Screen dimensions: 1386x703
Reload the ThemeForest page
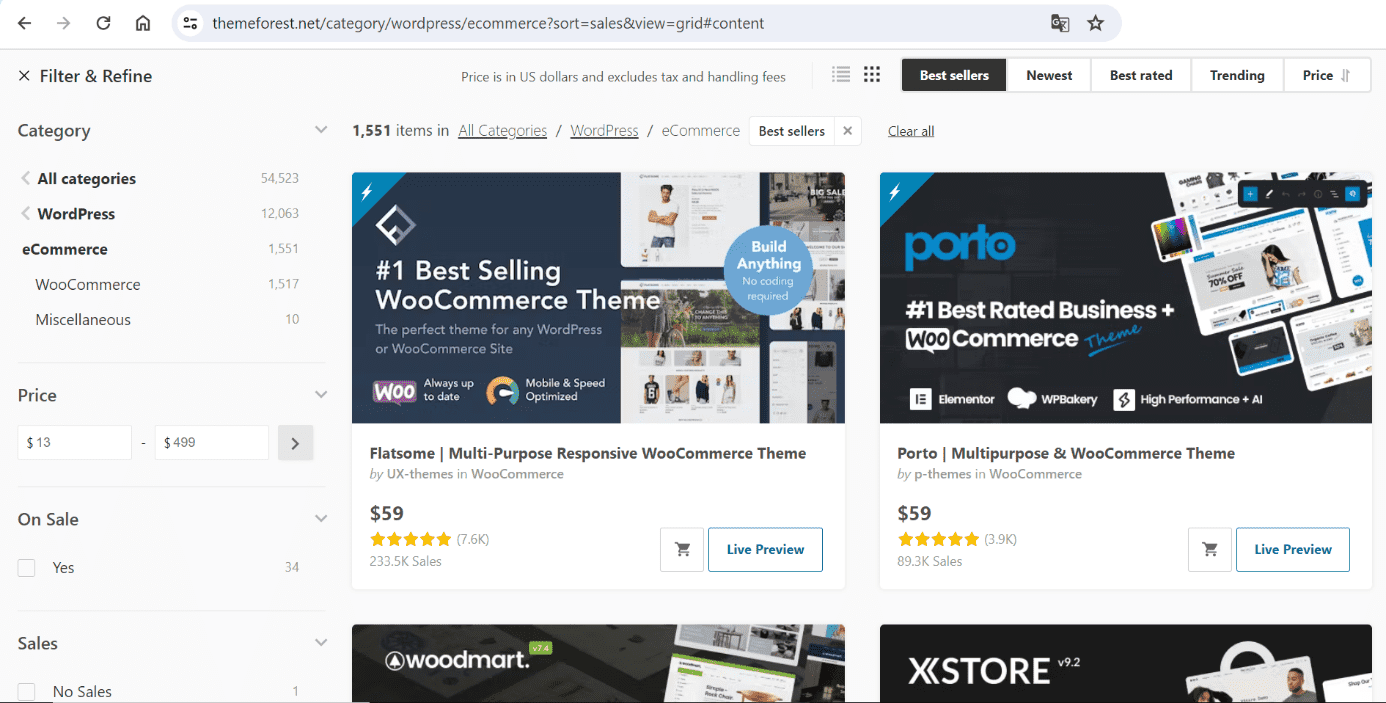(103, 23)
